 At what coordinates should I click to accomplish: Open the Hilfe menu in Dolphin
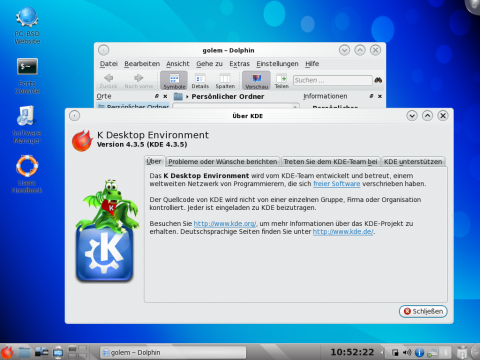pyautogui.click(x=312, y=64)
